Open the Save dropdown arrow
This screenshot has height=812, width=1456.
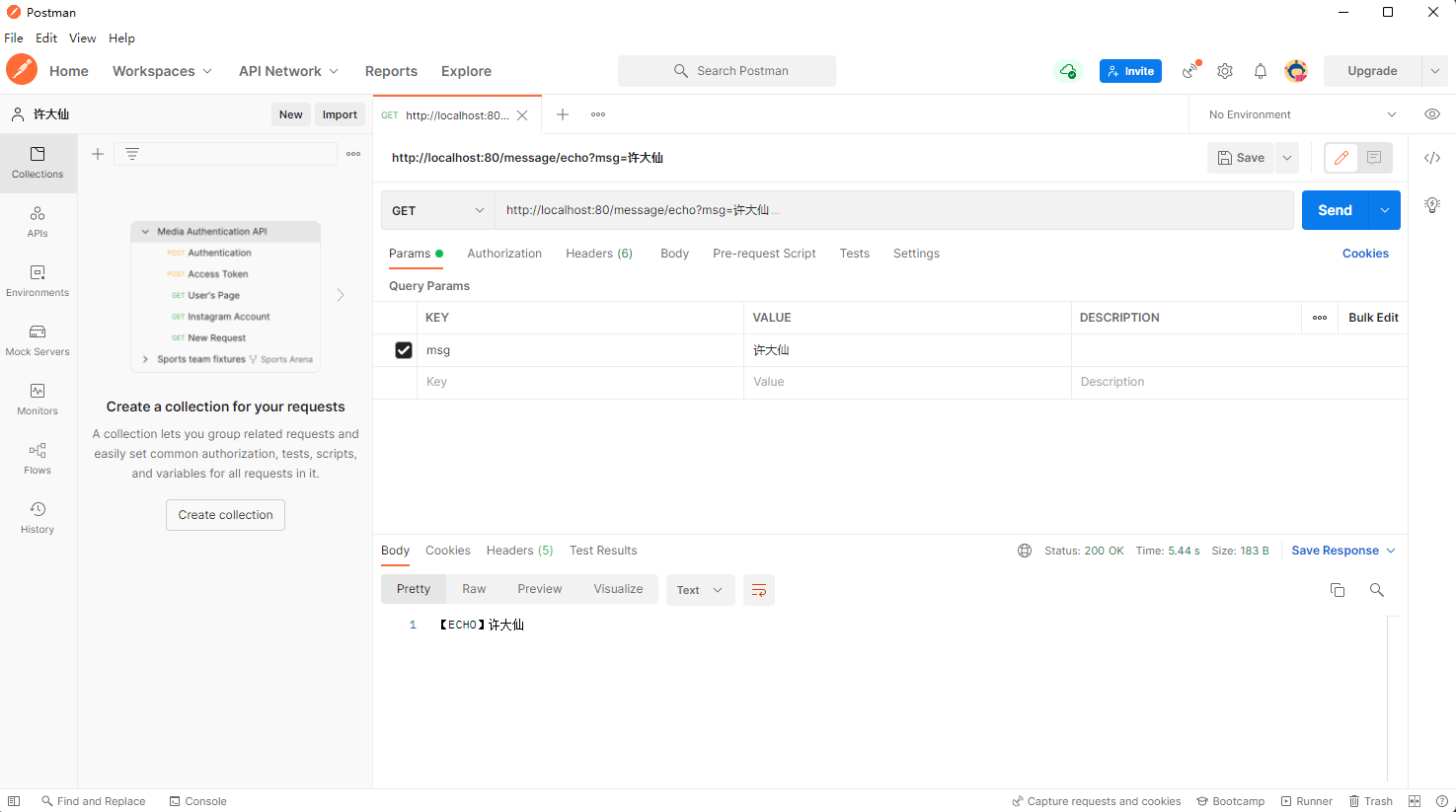[1287, 158]
